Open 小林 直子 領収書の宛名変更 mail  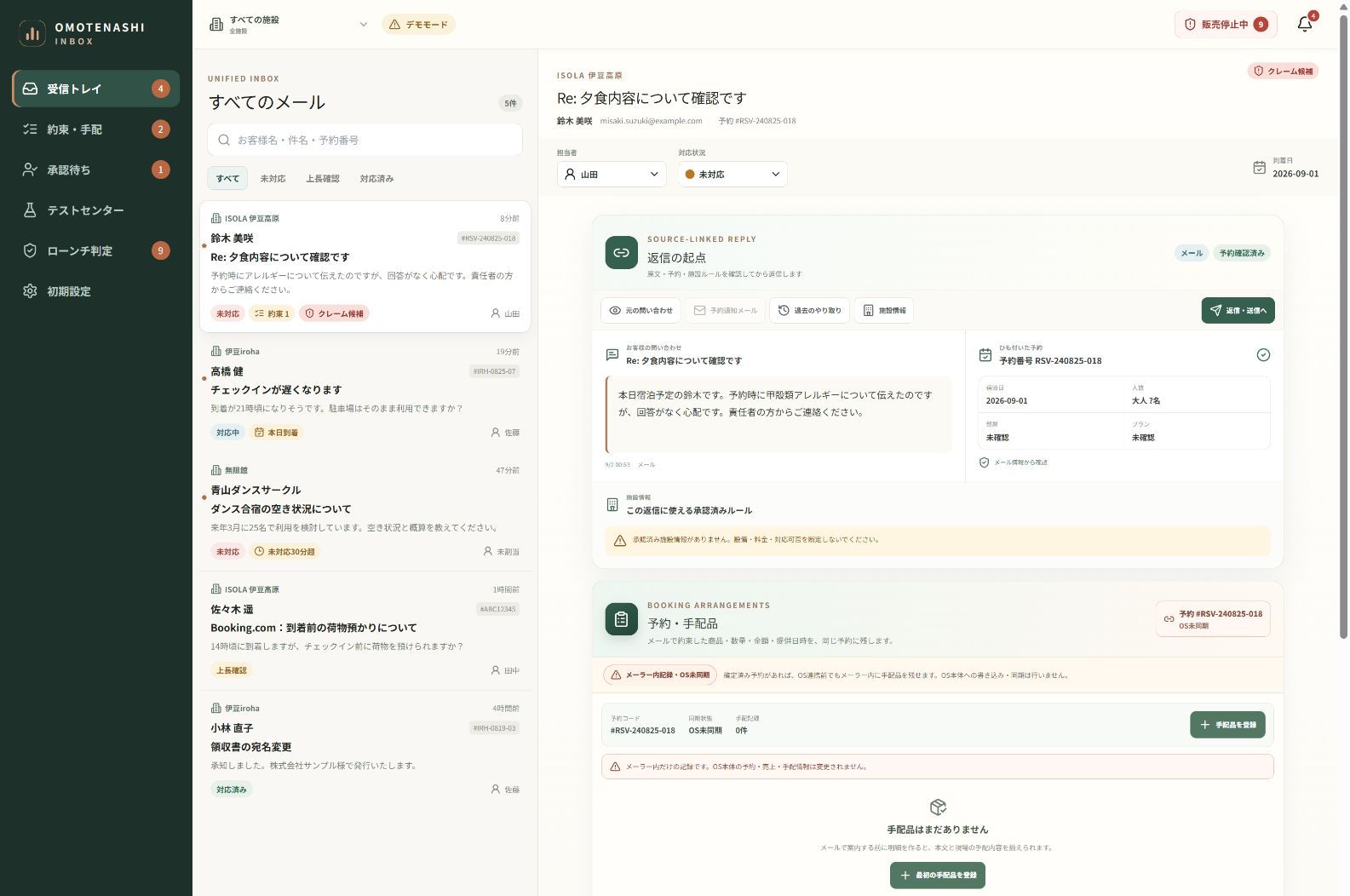click(x=365, y=749)
